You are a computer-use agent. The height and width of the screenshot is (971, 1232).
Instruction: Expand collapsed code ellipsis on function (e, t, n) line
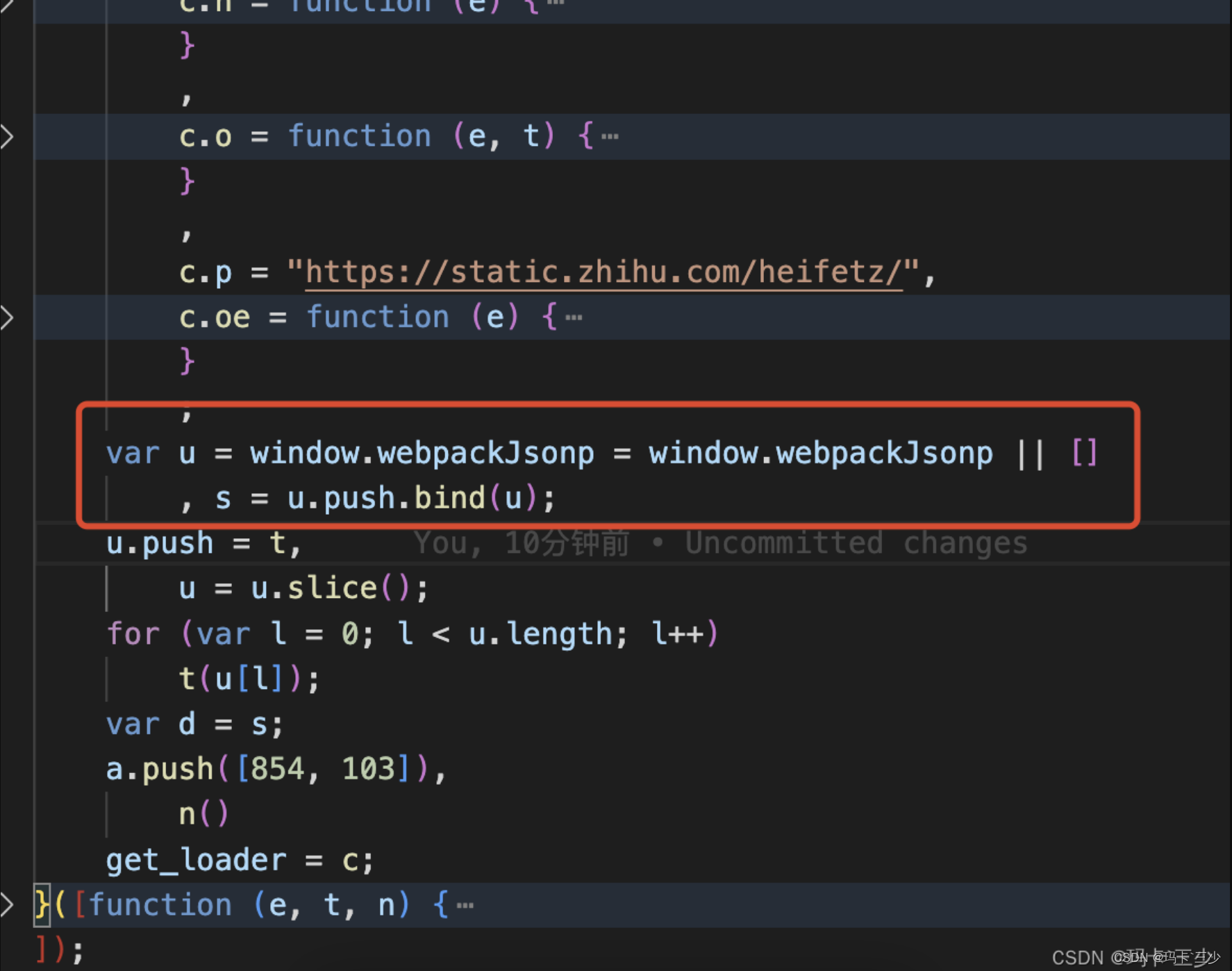point(464,904)
